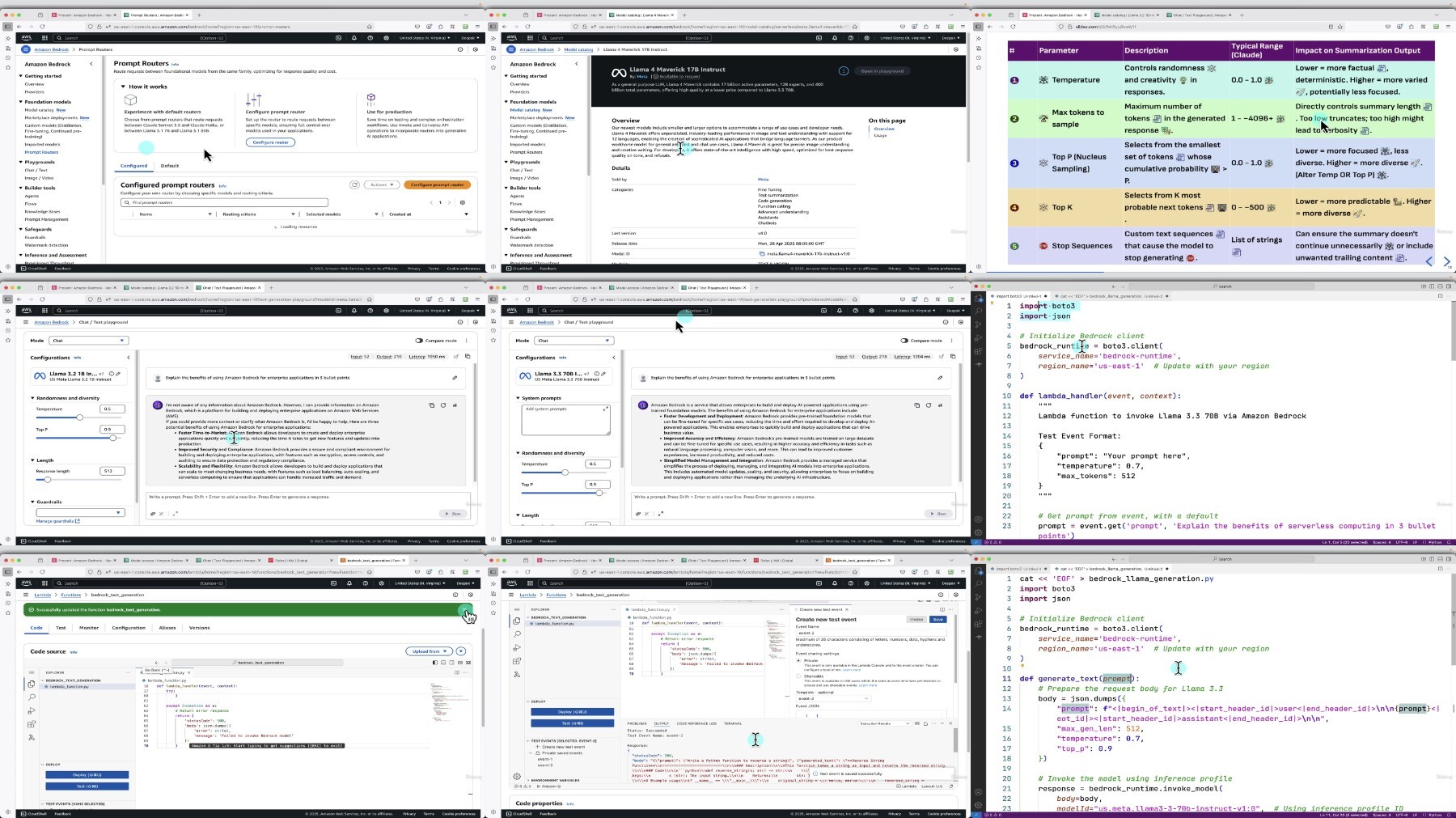Image resolution: width=1456 pixels, height=818 pixels.
Task: Select the Configured tab in Prompt Routers
Action: pyautogui.click(x=134, y=166)
